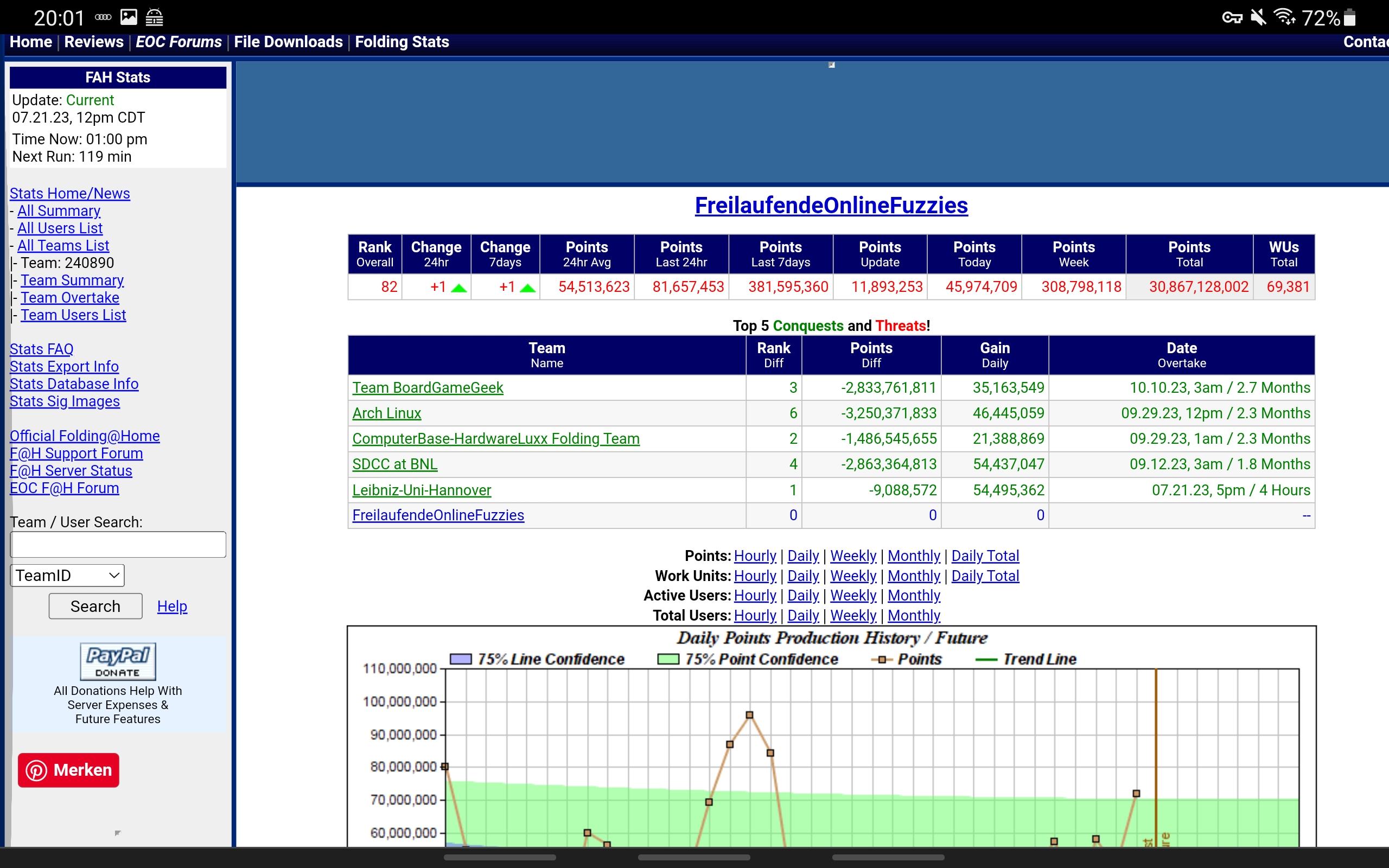Screen dimensions: 1389x868
Task: Click the Team / User Search input field
Action: pos(118,544)
